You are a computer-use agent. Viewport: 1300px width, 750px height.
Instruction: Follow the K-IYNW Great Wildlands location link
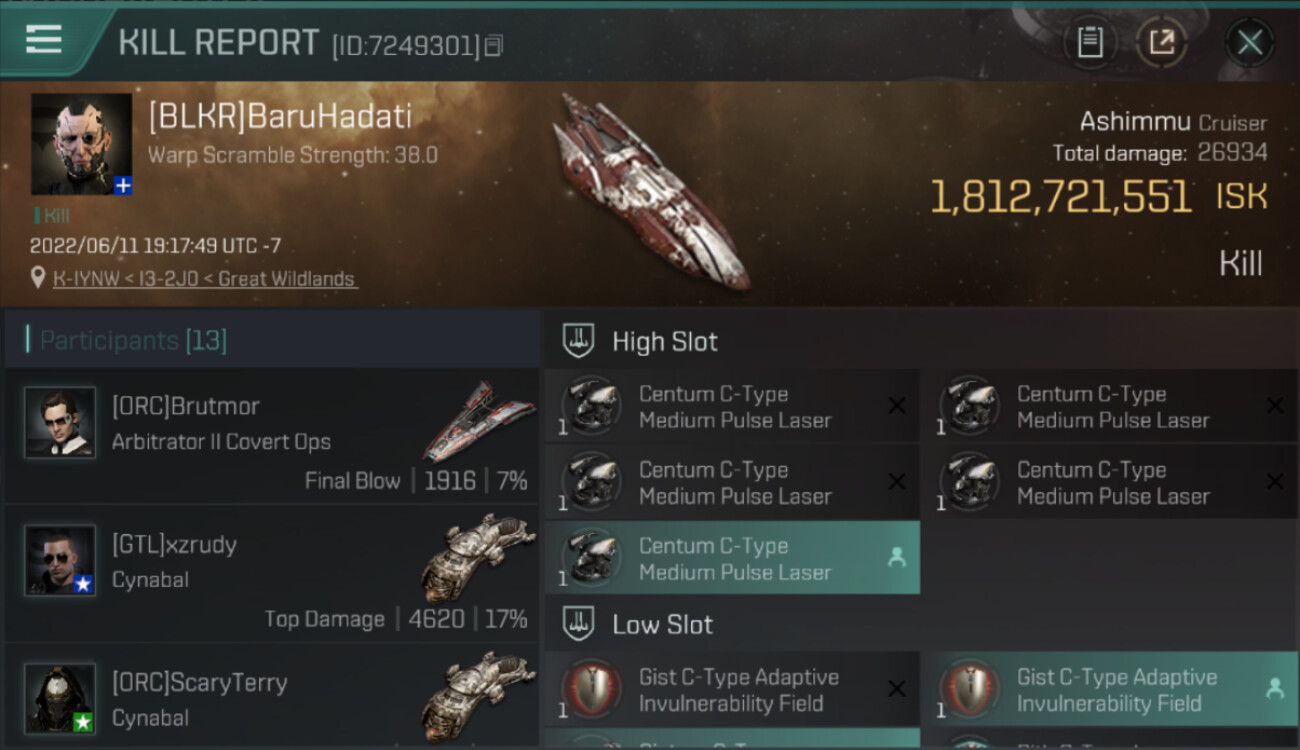[x=205, y=279]
